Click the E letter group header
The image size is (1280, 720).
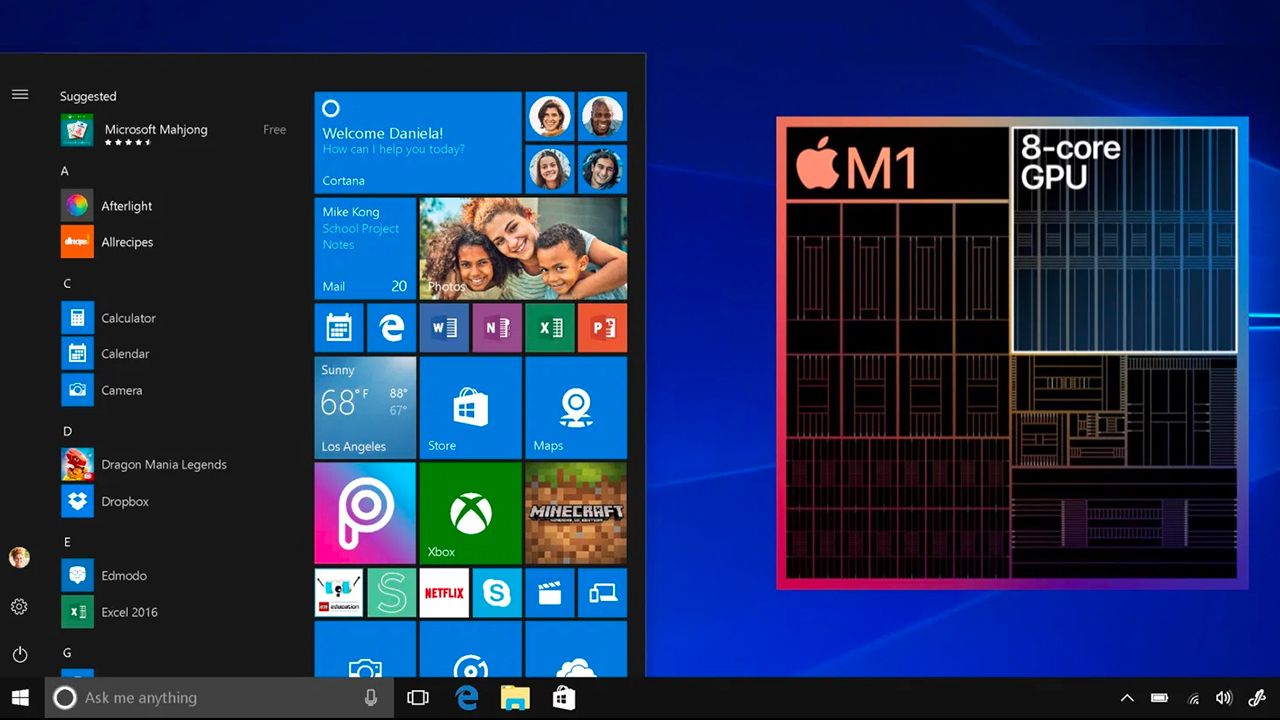(x=67, y=542)
